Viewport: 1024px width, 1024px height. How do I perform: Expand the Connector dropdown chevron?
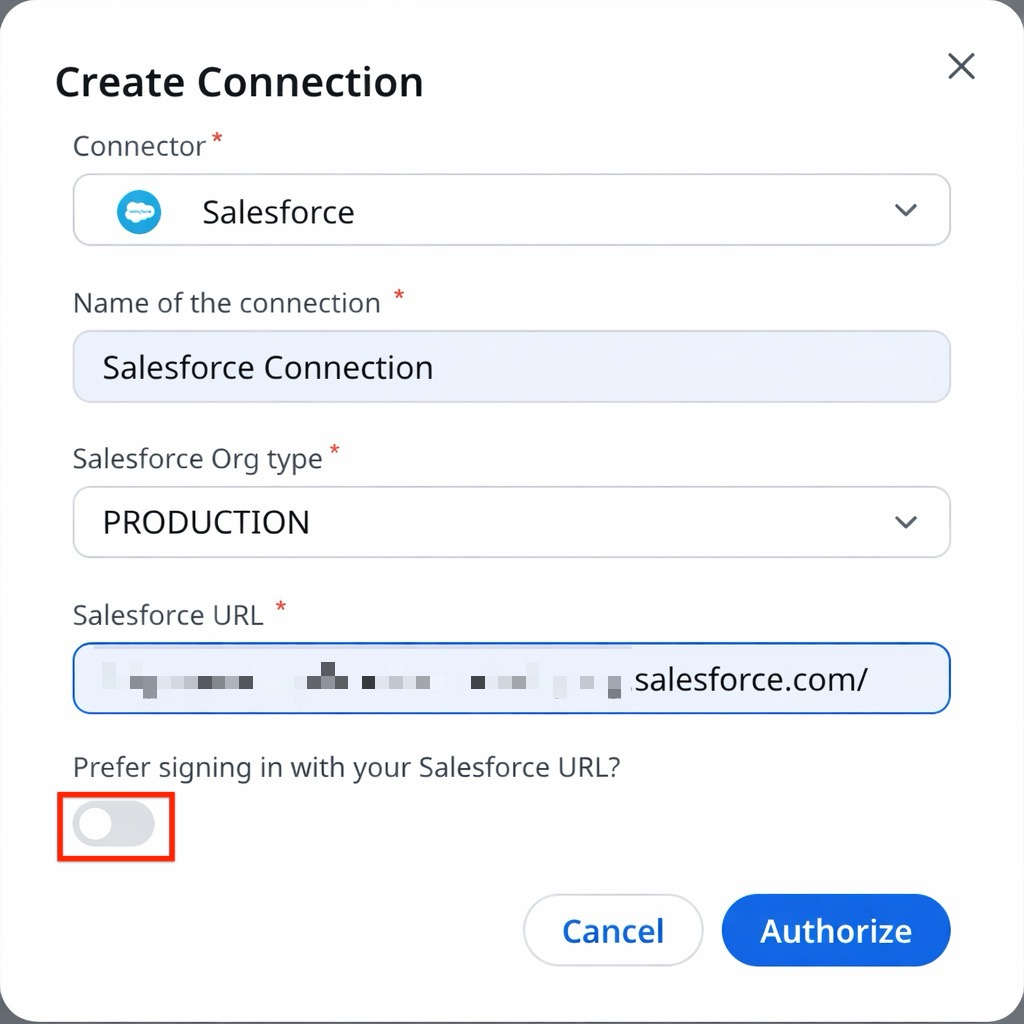click(x=906, y=210)
